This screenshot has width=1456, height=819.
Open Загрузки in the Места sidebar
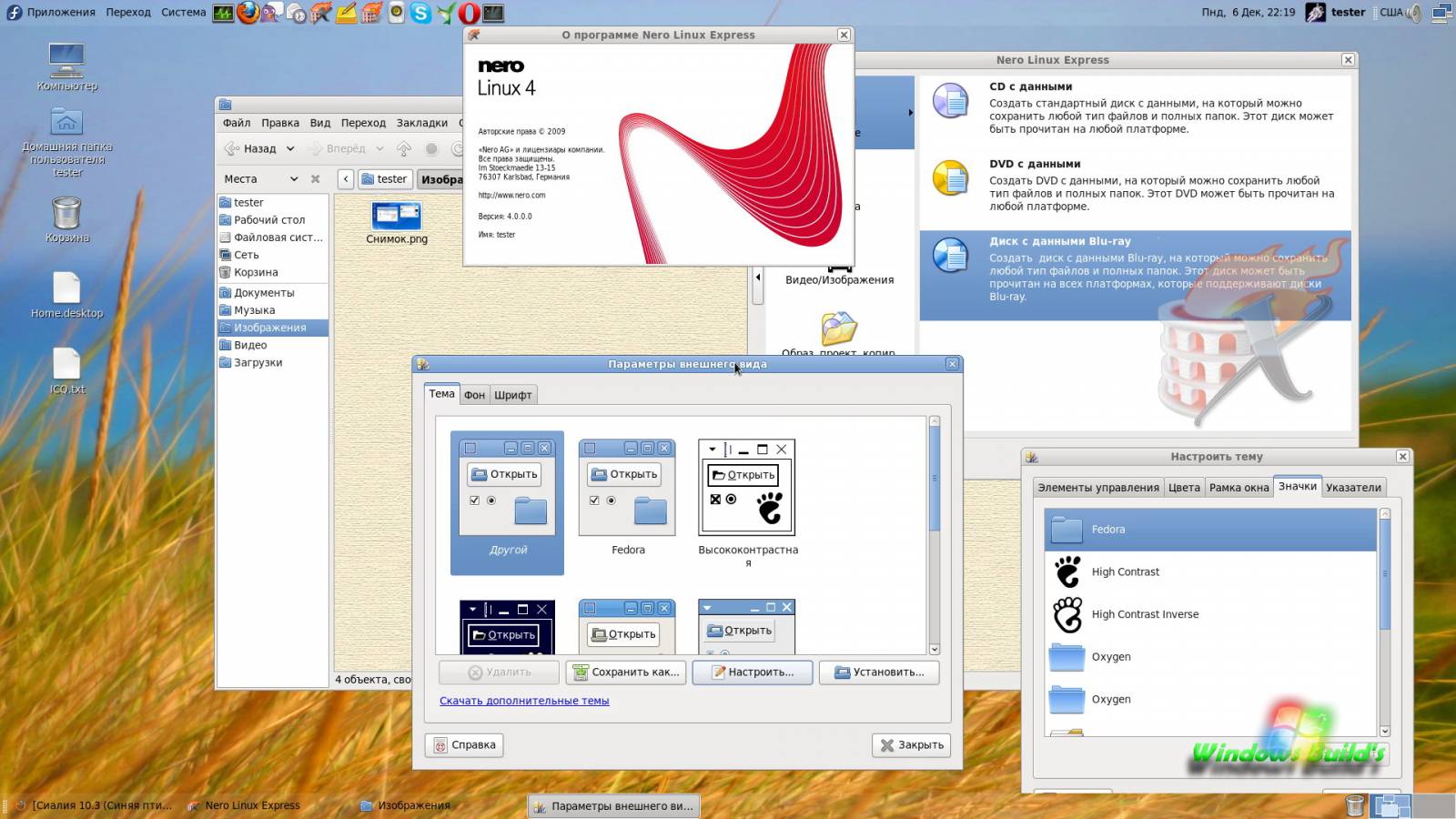[273, 362]
